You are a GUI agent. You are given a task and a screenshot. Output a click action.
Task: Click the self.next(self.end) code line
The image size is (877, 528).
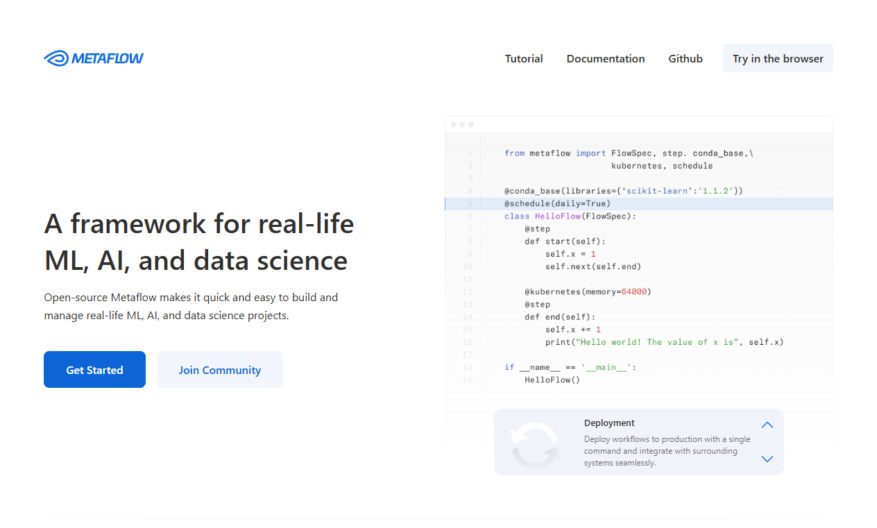[593, 267]
